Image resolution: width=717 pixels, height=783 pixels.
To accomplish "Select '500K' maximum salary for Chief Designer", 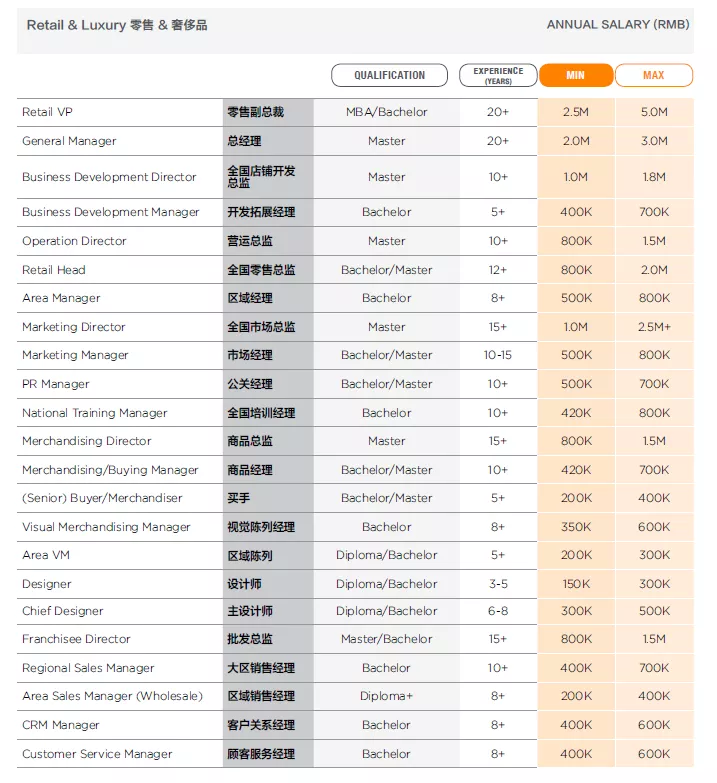I will coord(654,611).
